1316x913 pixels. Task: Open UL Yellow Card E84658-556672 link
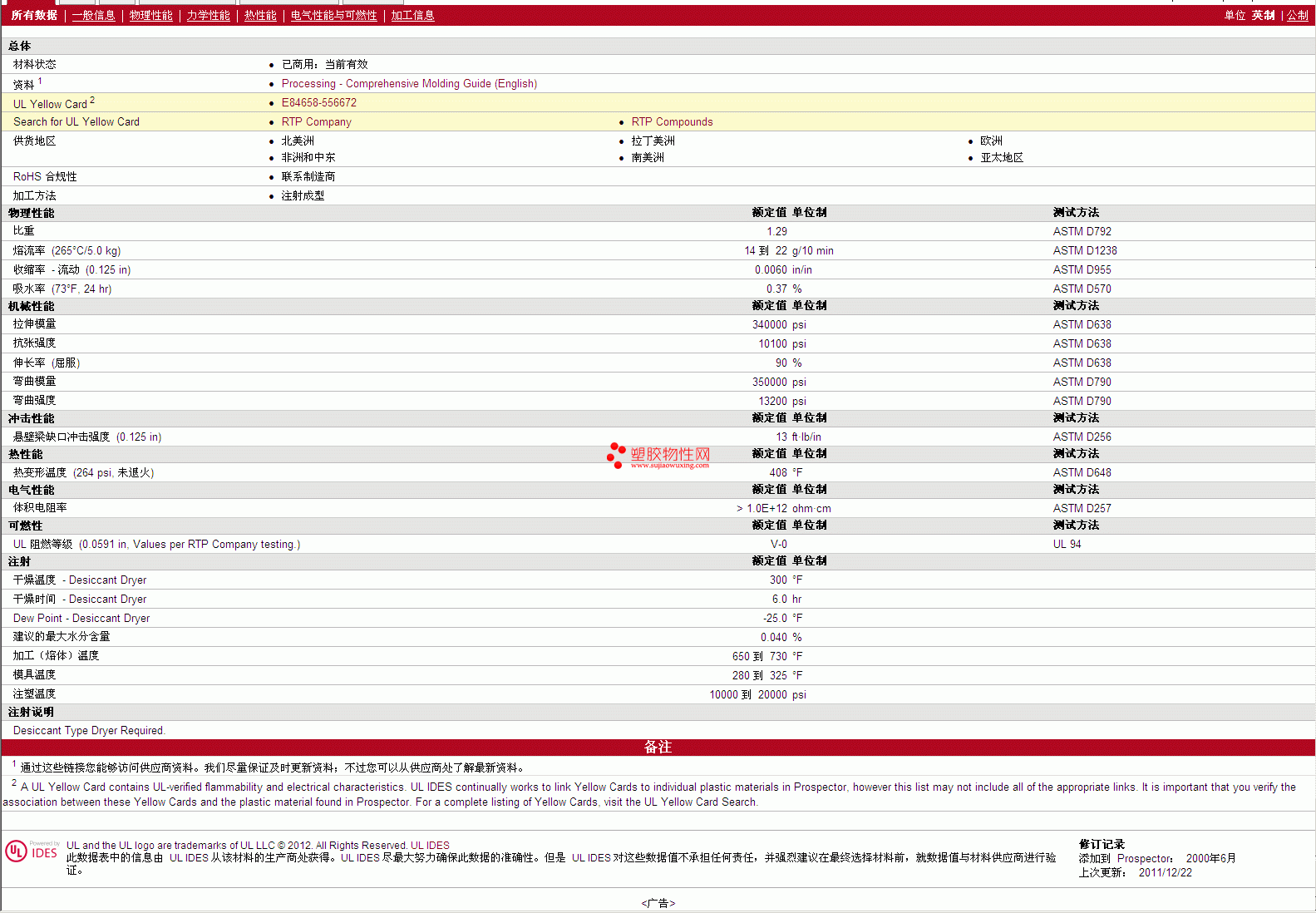pyautogui.click(x=319, y=102)
